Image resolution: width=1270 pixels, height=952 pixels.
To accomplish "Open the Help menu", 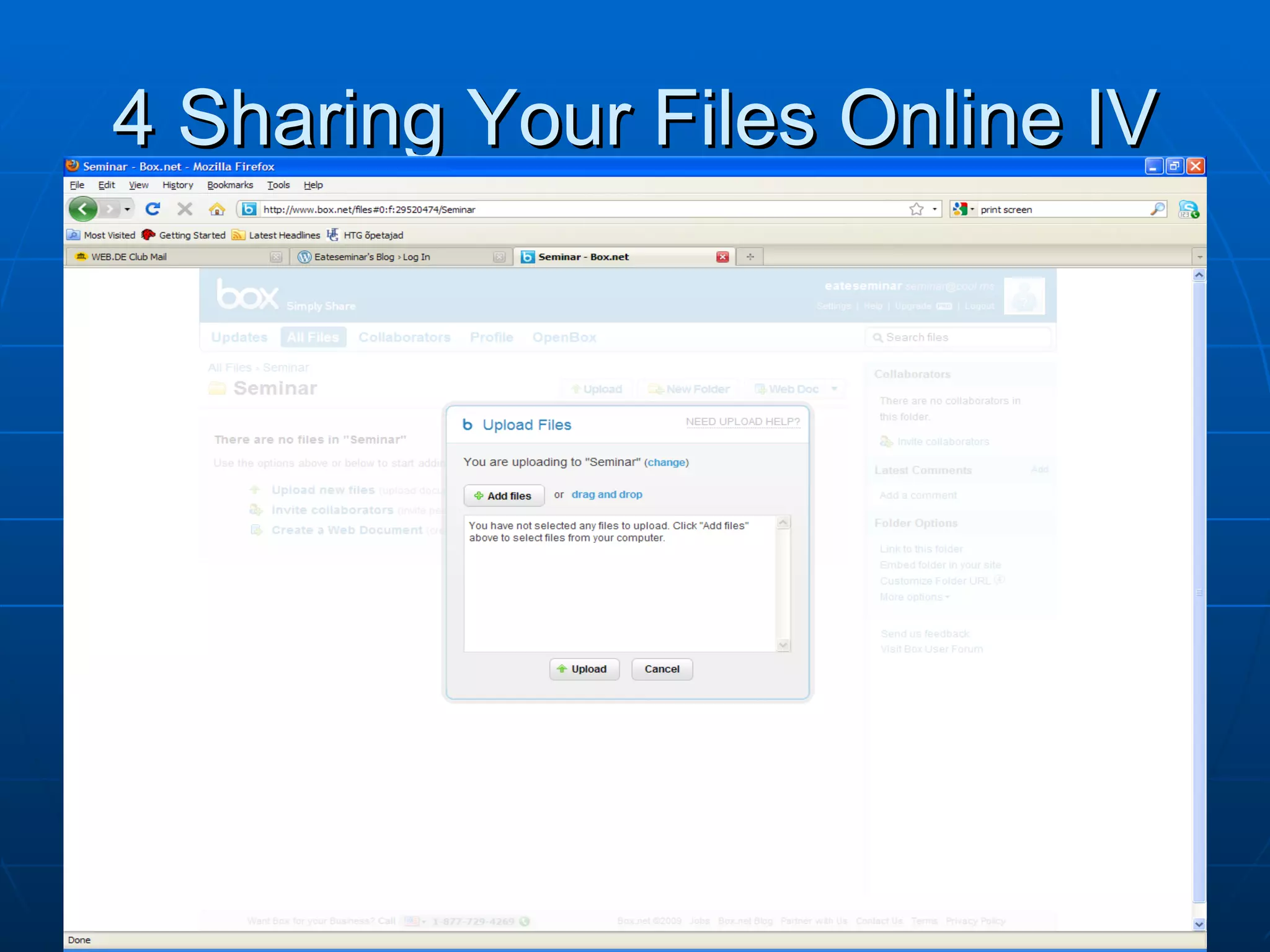I will 313,185.
